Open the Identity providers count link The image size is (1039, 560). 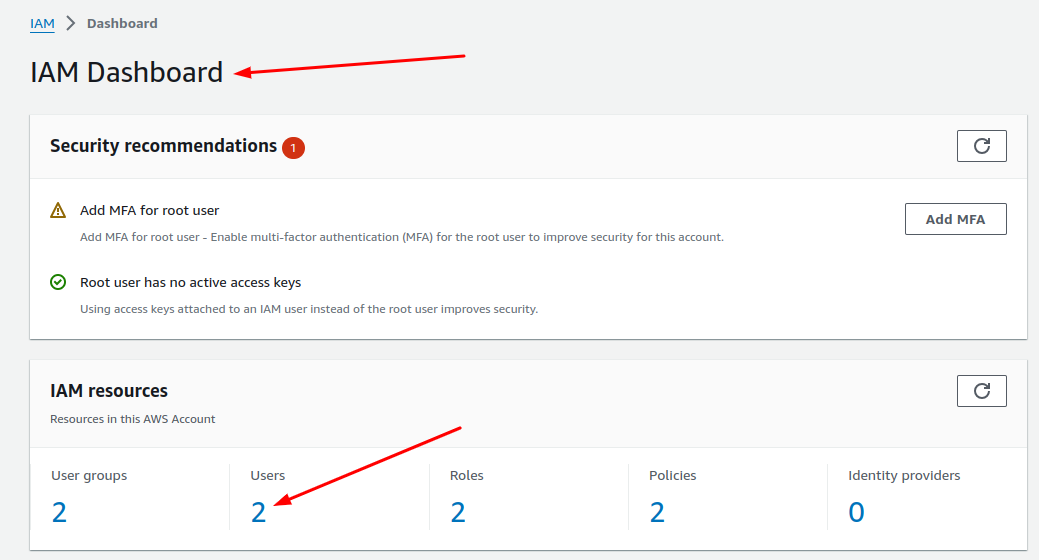click(x=856, y=512)
